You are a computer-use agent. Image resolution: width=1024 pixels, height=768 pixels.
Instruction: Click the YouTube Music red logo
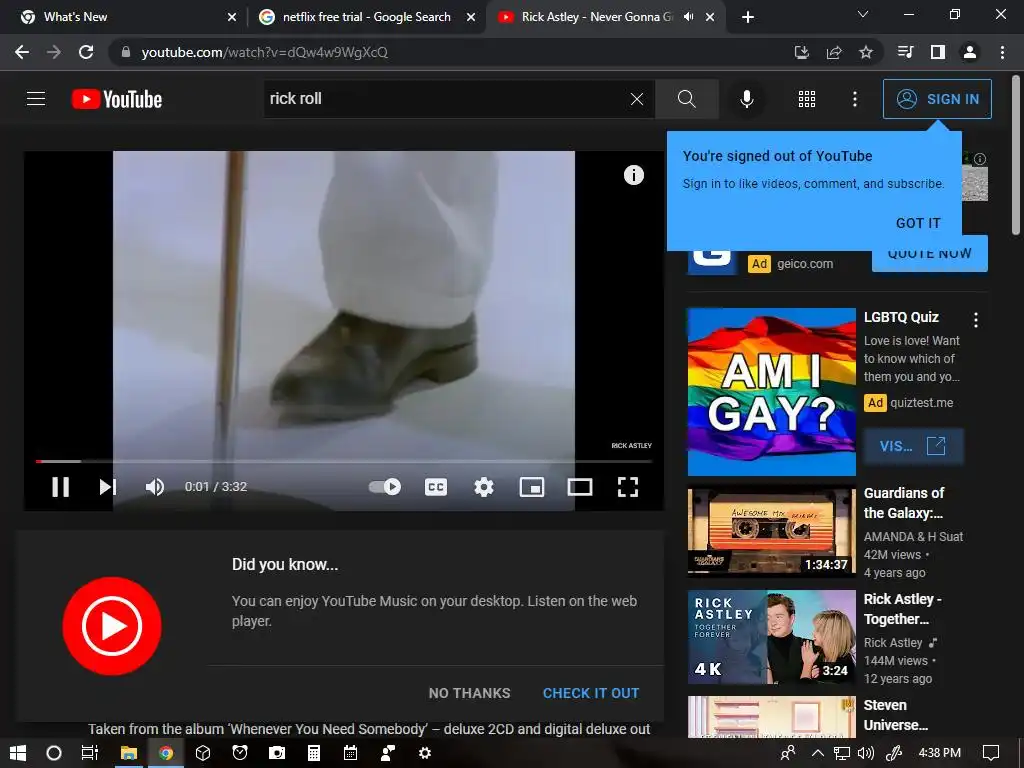click(x=112, y=626)
